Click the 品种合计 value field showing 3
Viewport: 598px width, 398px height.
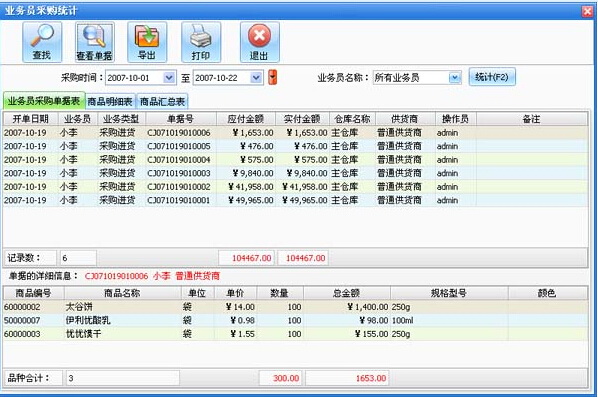click(122, 378)
